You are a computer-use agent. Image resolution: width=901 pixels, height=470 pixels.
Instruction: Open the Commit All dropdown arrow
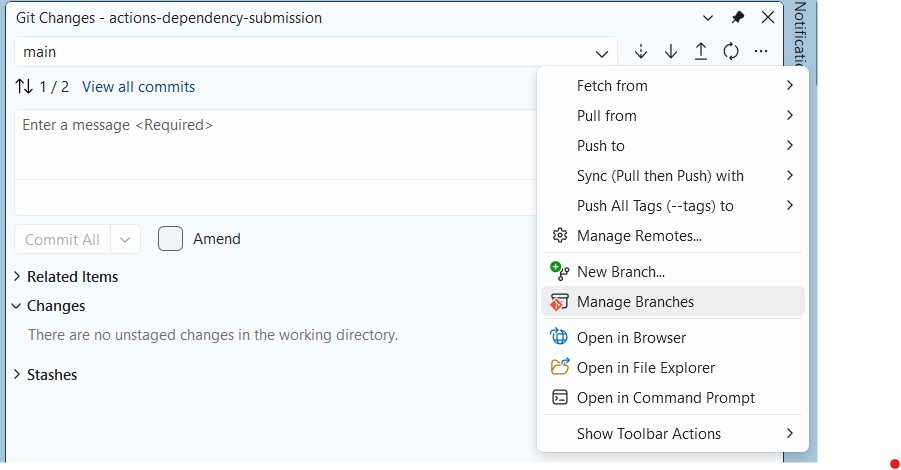click(125, 240)
